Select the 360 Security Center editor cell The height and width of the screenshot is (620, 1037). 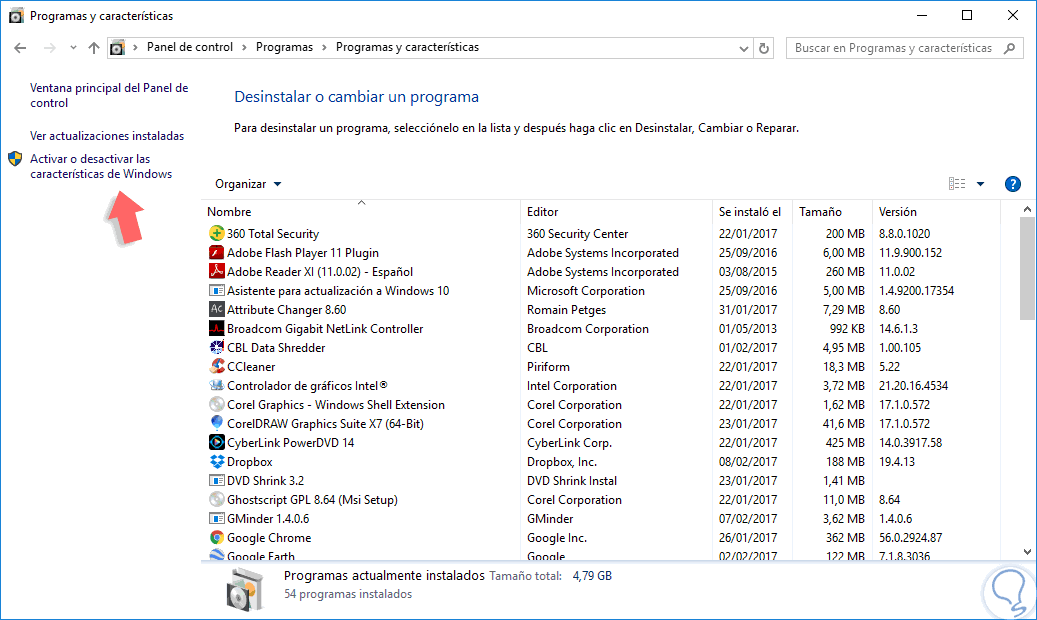click(577, 234)
